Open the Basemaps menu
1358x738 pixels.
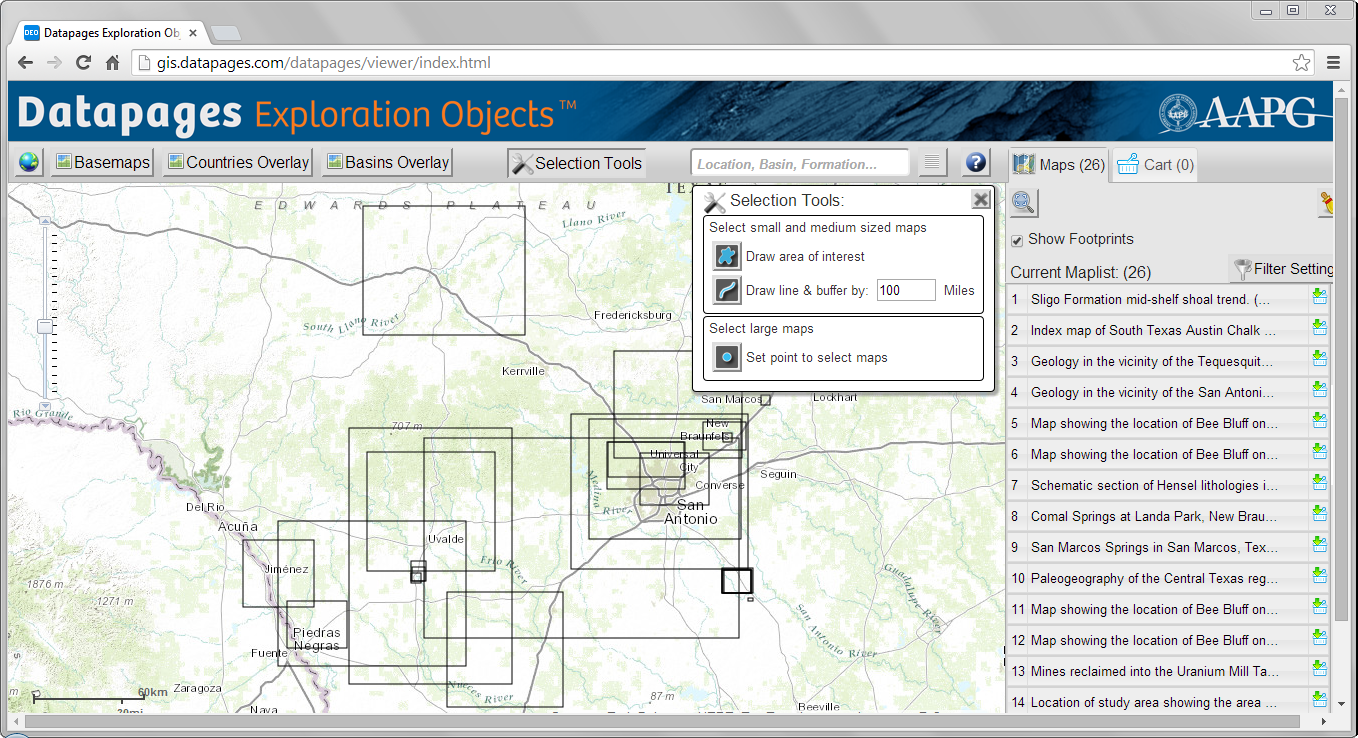point(103,162)
